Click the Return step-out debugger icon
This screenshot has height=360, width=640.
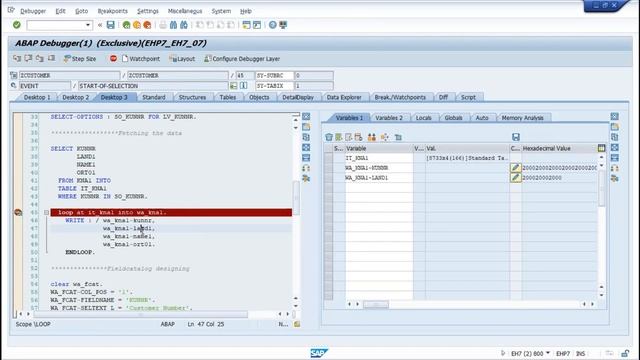pyautogui.click(x=40, y=58)
